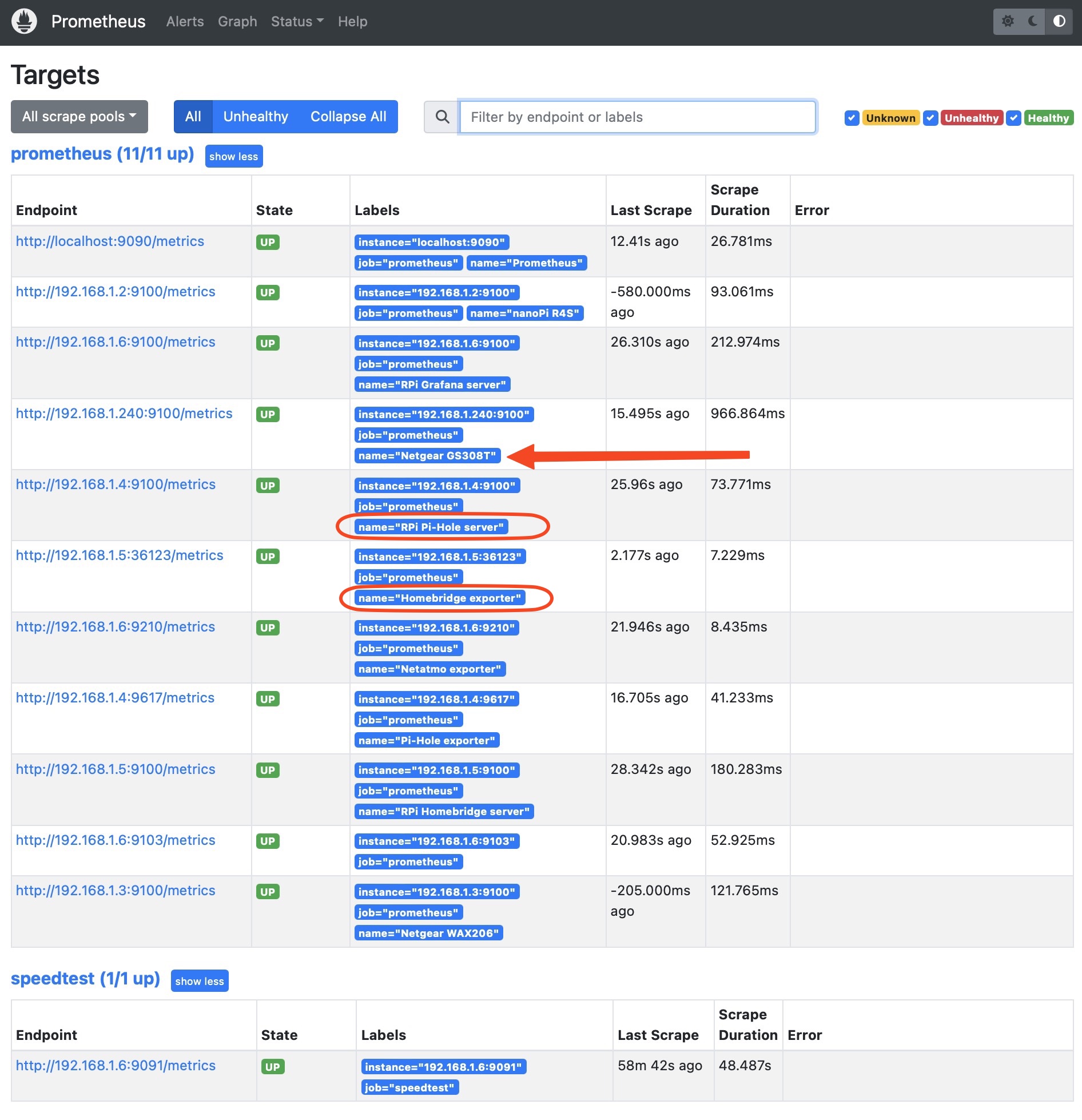Click the name="RPi Homebridge server" label badge
Viewport: 1082px width, 1120px height.
444,812
